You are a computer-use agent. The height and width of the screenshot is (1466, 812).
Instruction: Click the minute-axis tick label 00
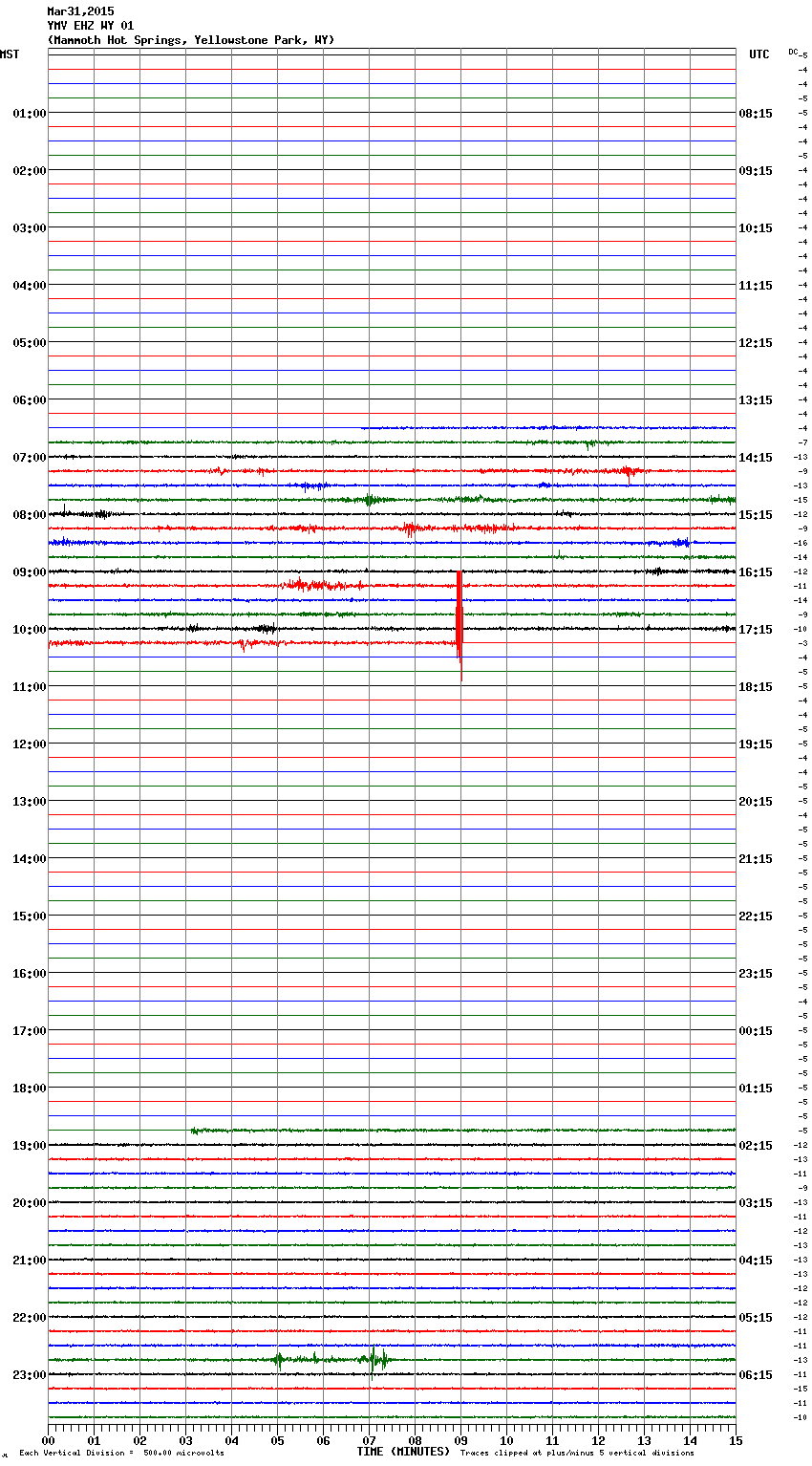click(x=48, y=1440)
